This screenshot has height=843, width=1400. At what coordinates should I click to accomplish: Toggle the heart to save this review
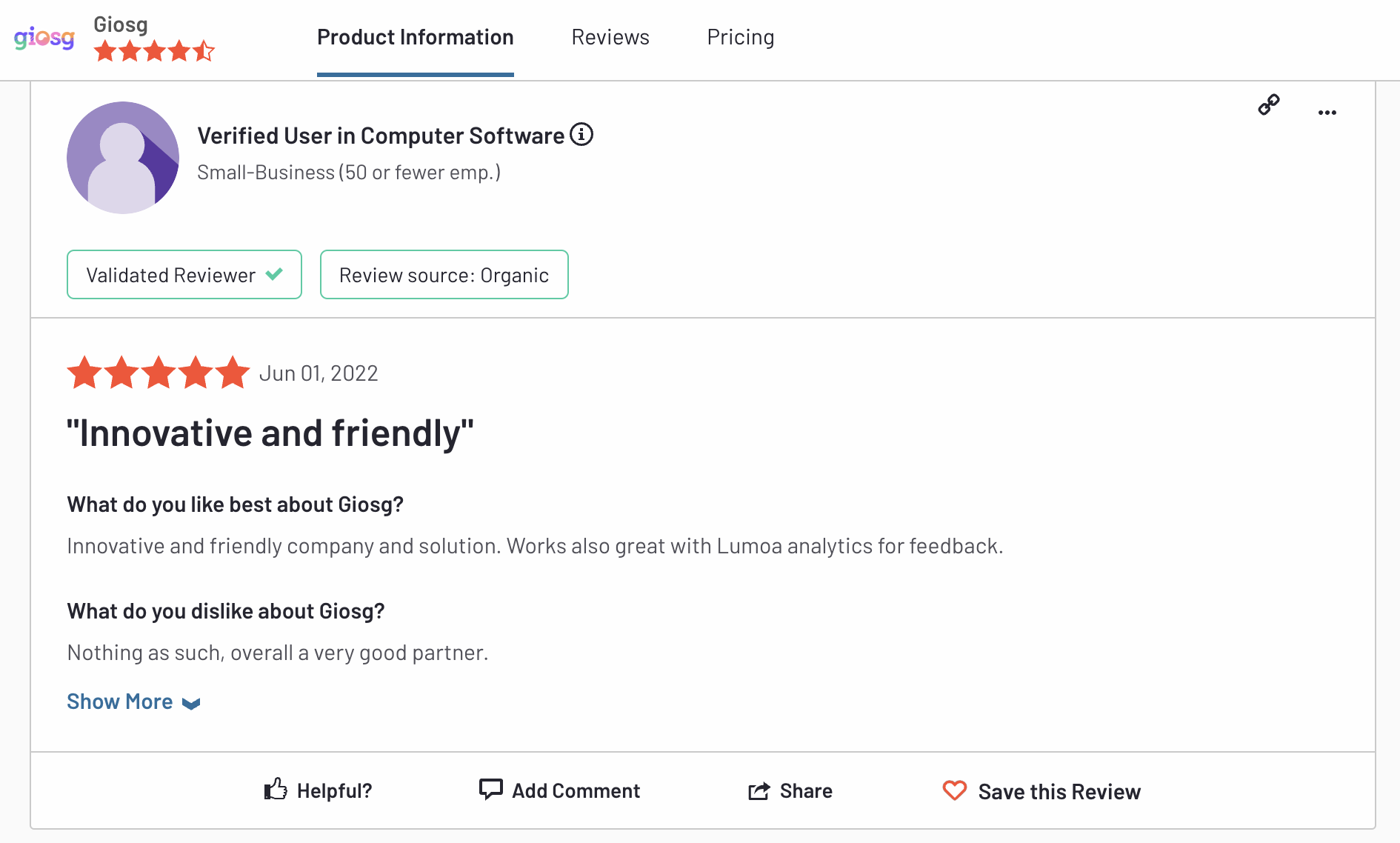coord(954,790)
